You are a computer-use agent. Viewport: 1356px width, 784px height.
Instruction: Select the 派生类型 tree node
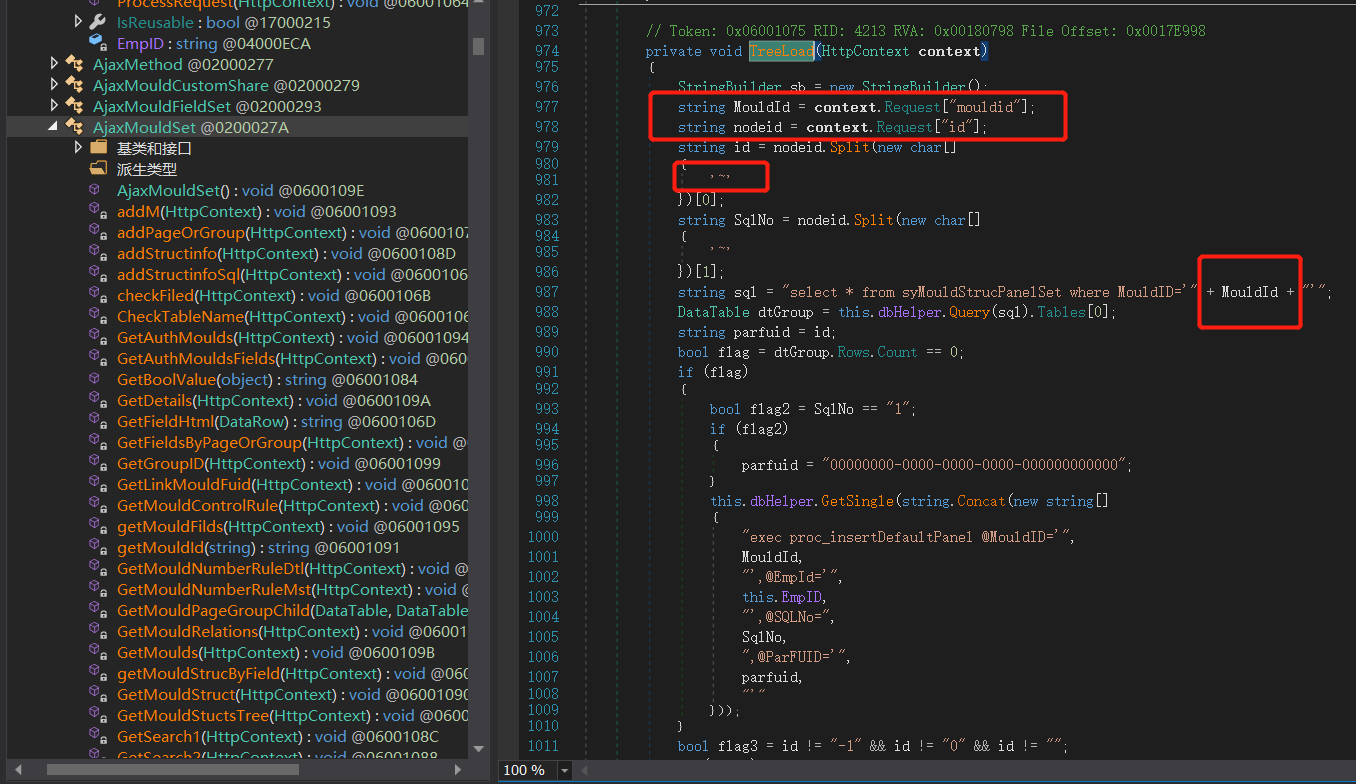point(147,169)
